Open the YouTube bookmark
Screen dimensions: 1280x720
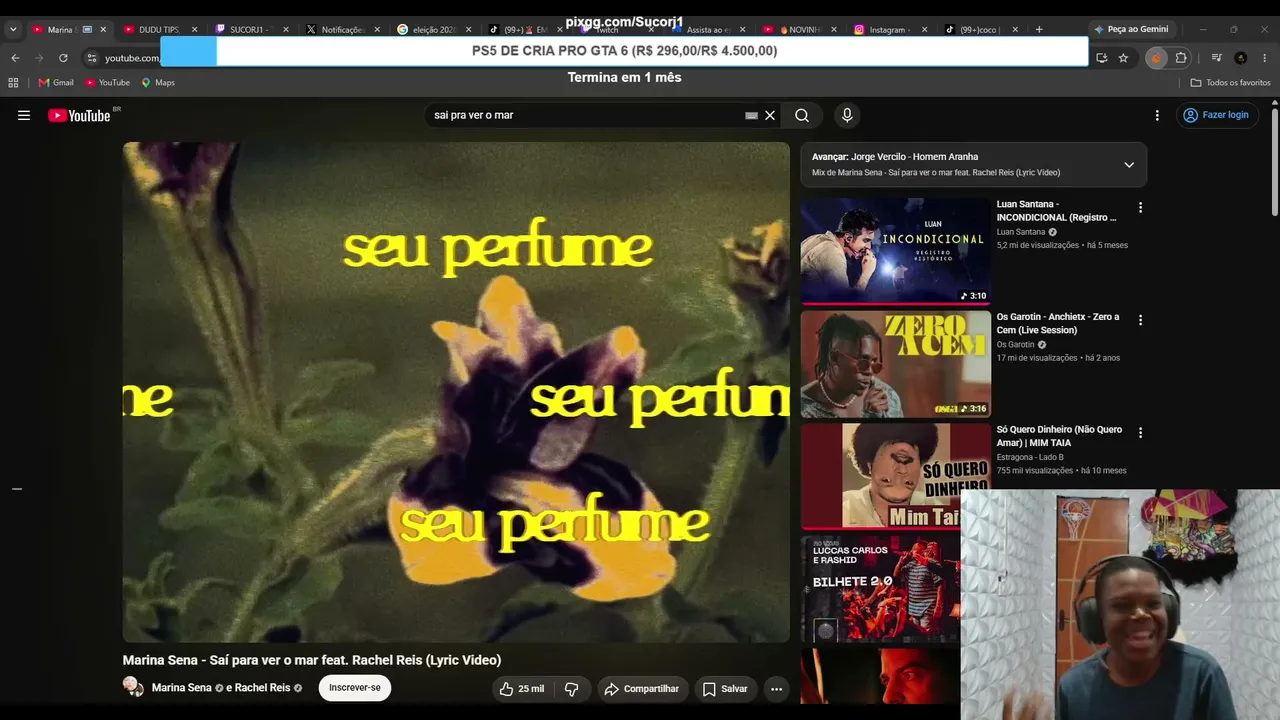click(107, 83)
